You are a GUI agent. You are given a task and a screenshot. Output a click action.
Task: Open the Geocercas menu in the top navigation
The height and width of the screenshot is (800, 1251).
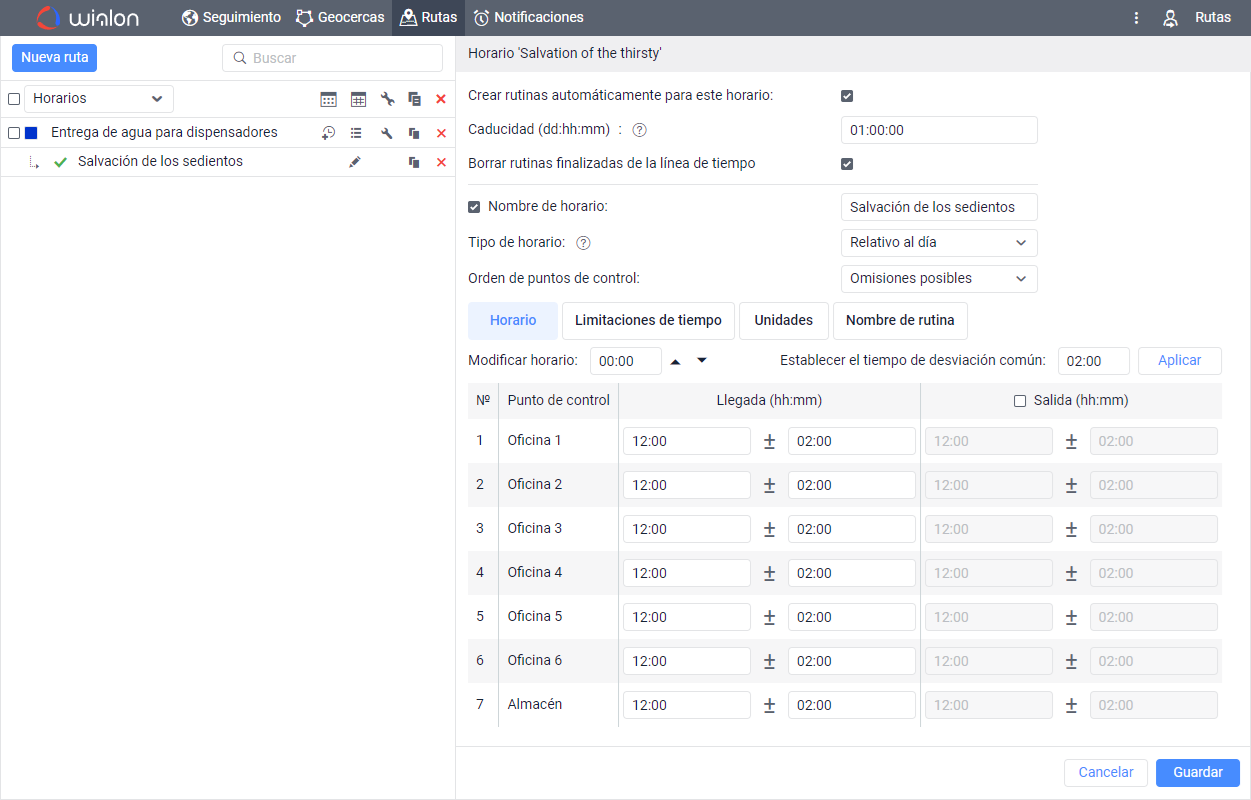[340, 18]
